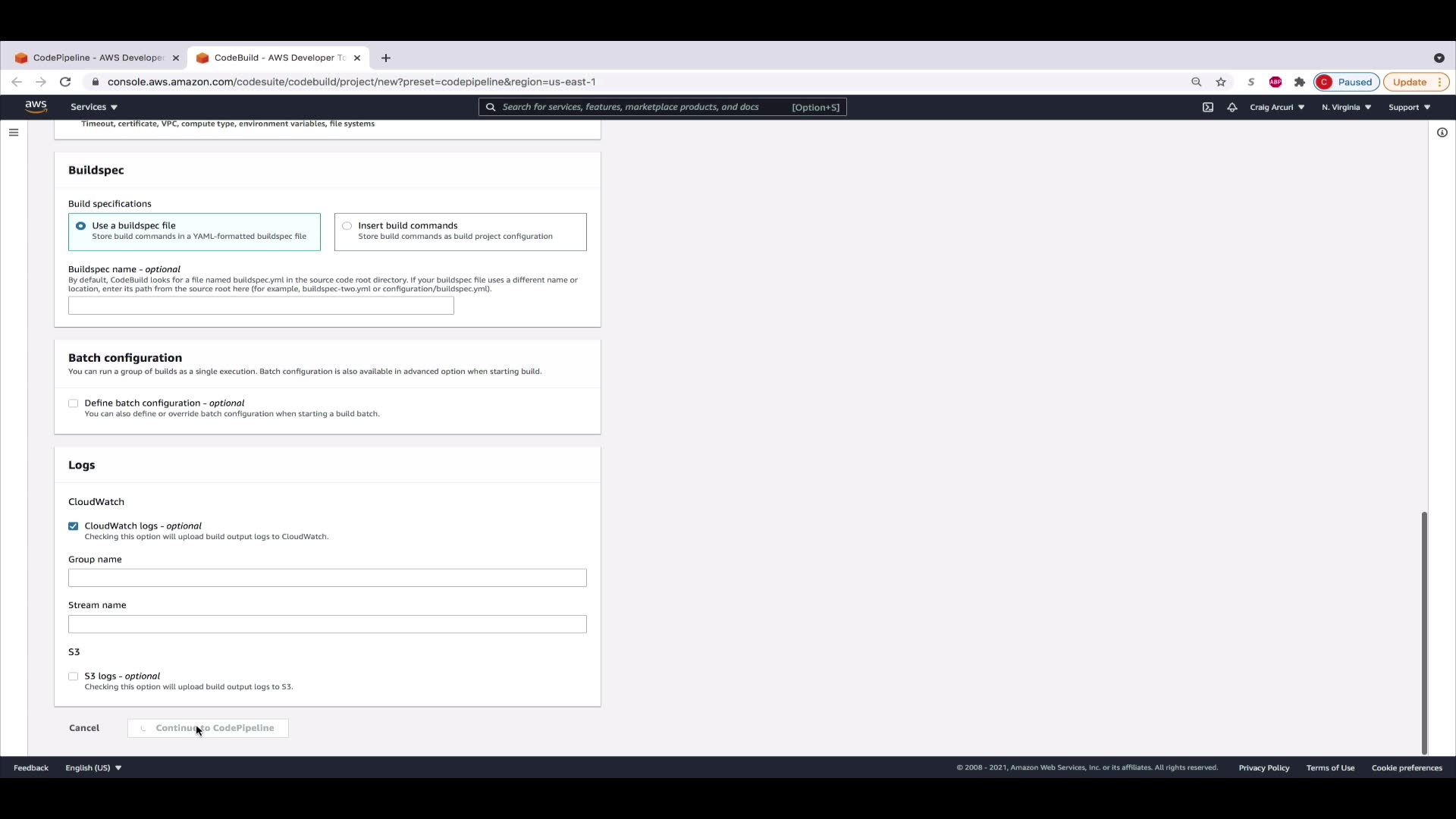The height and width of the screenshot is (819, 1456).
Task: Click the notifications bell icon
Action: [x=1232, y=107]
